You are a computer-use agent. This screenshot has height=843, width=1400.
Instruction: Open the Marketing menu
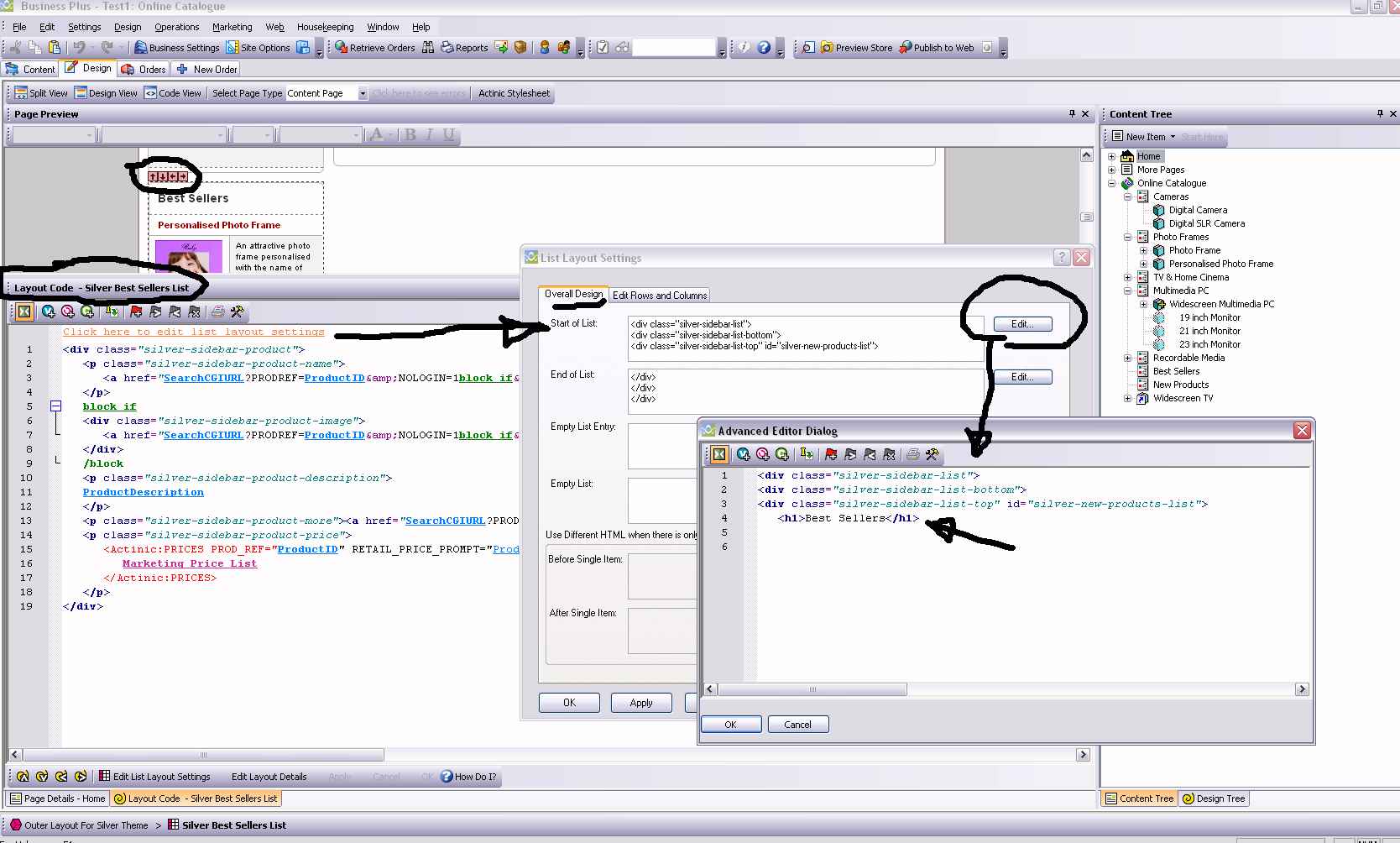(232, 27)
